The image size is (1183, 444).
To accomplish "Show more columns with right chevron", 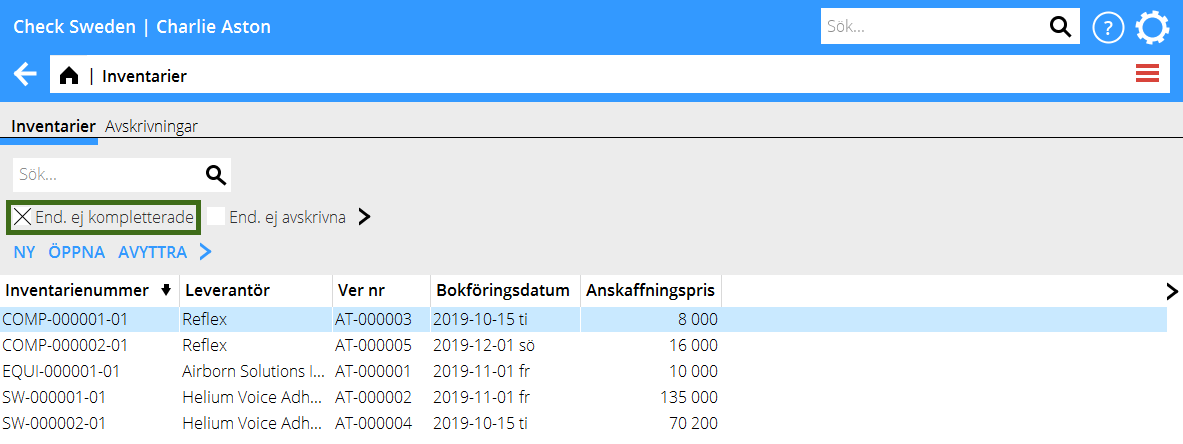I will point(1172,291).
